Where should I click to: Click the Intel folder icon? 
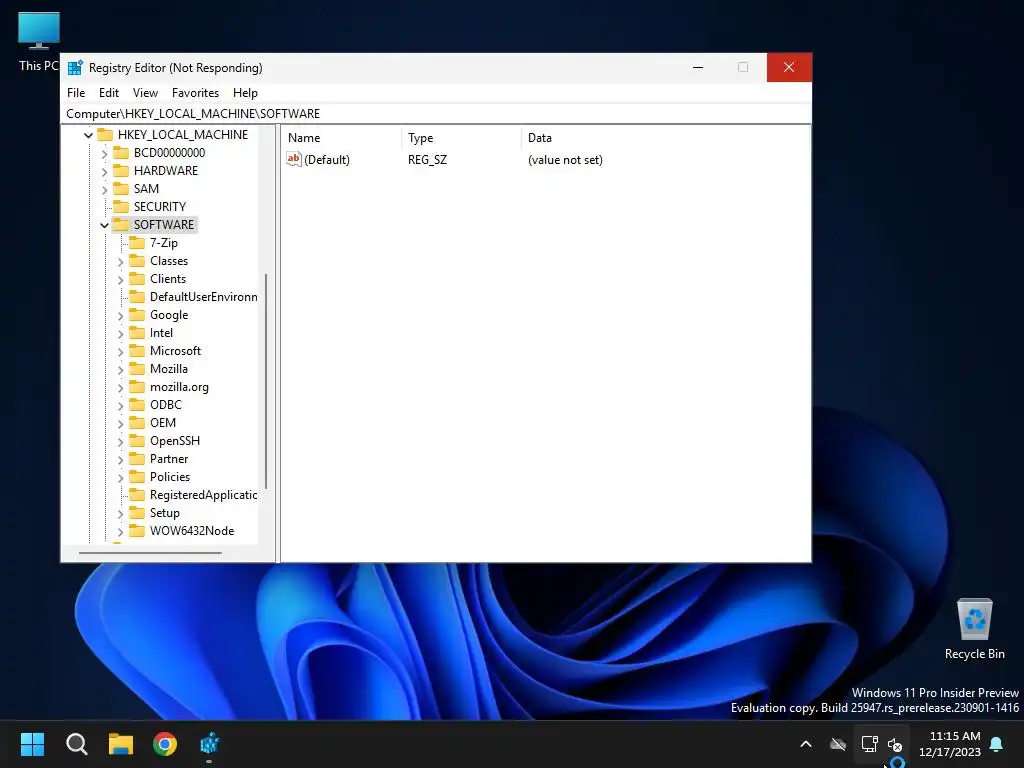point(137,333)
